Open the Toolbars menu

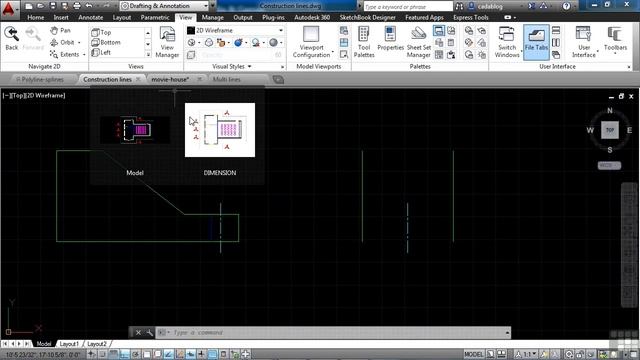coord(615,39)
